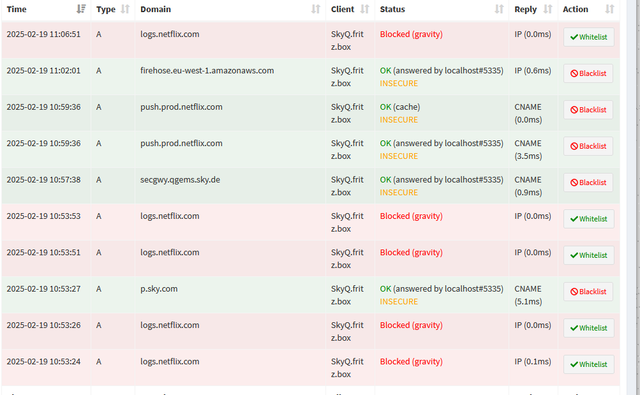Blacklist secgwy.qgems.sky.de domain

click(x=588, y=182)
